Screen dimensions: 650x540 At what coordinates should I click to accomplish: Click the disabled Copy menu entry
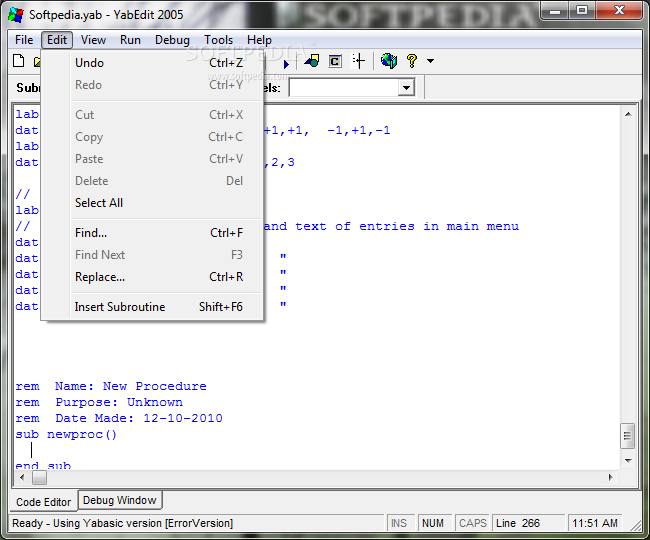[153, 136]
